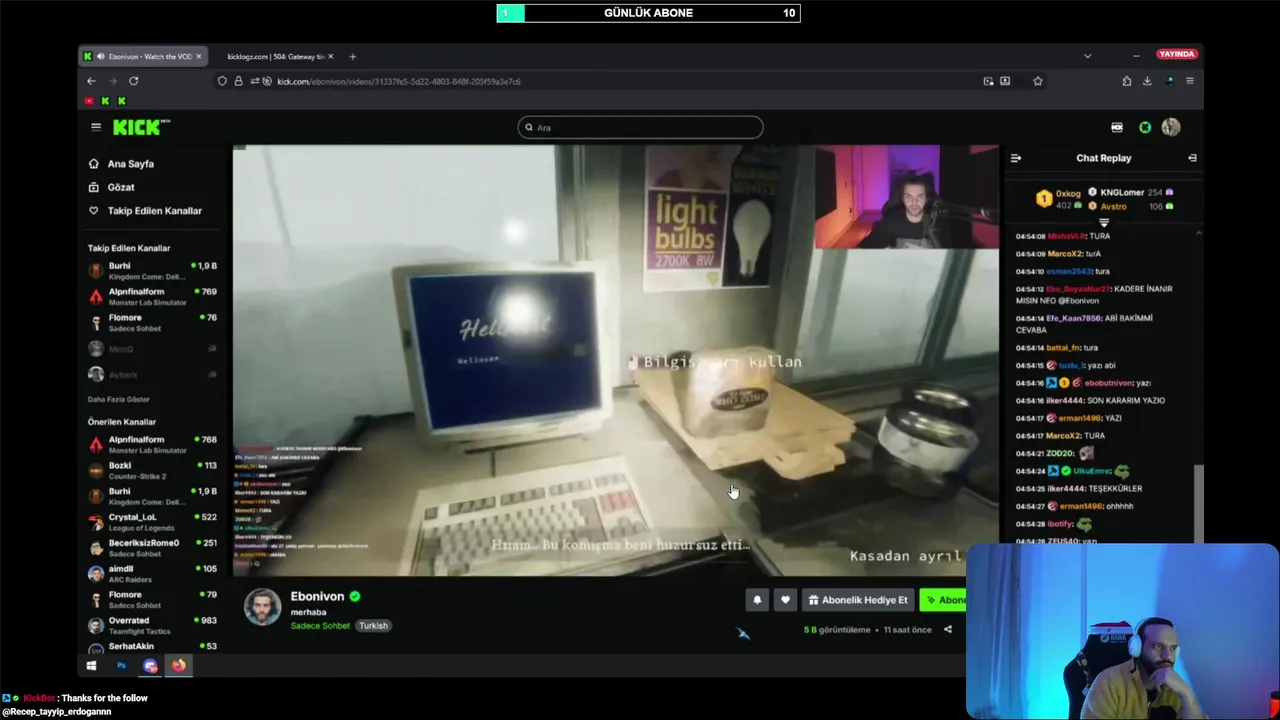Click the video player area
Viewport: 1280px width, 720px height.
616,361
